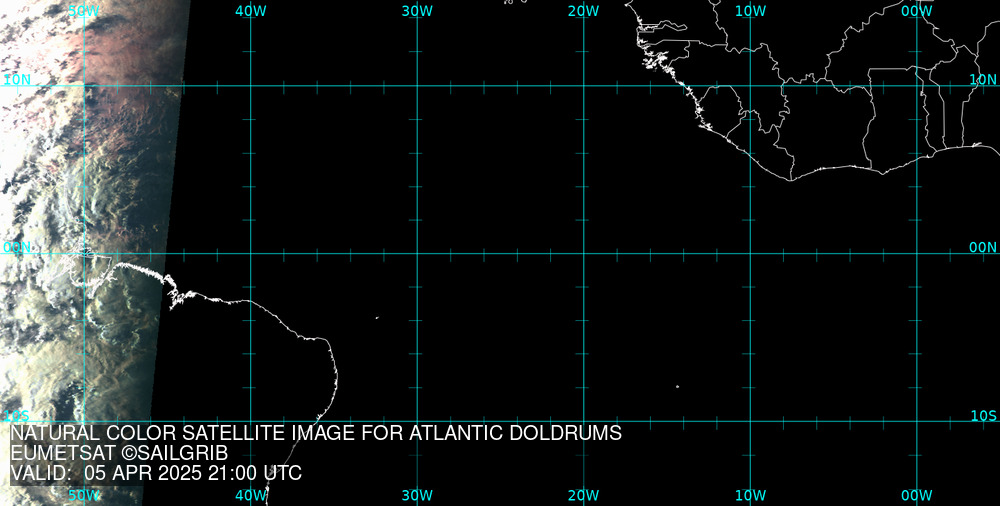
Task: Click the '20W' longitude label in the top row
Action: click(584, 11)
